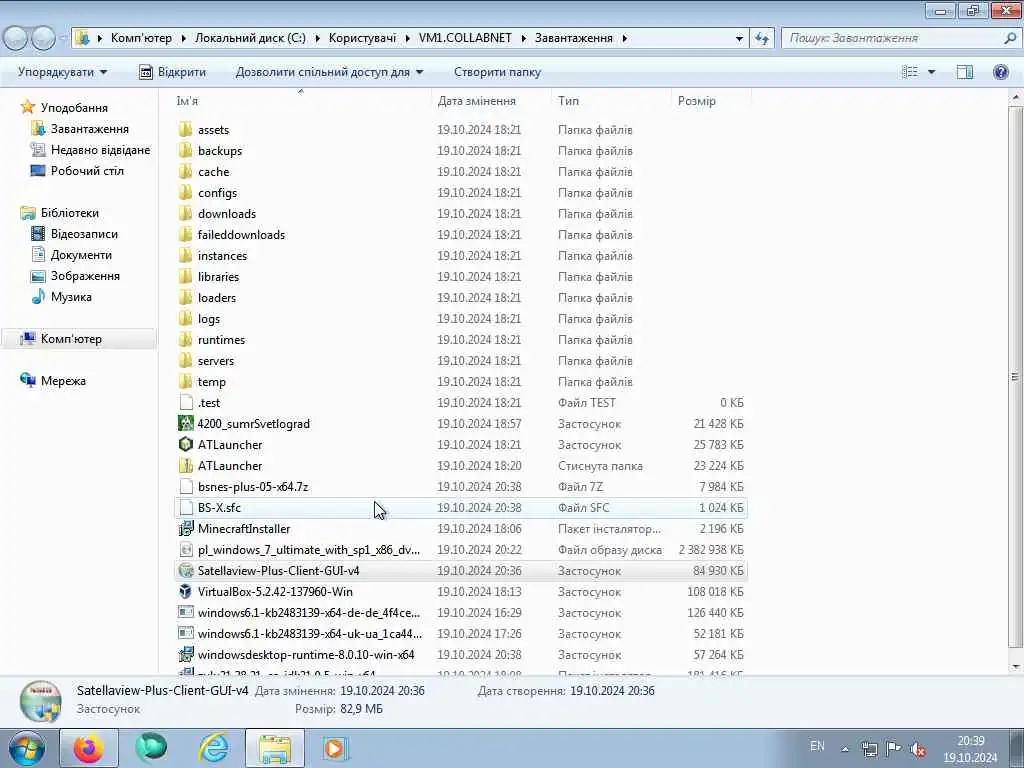
Task: Click the Створити папку button
Action: click(497, 72)
